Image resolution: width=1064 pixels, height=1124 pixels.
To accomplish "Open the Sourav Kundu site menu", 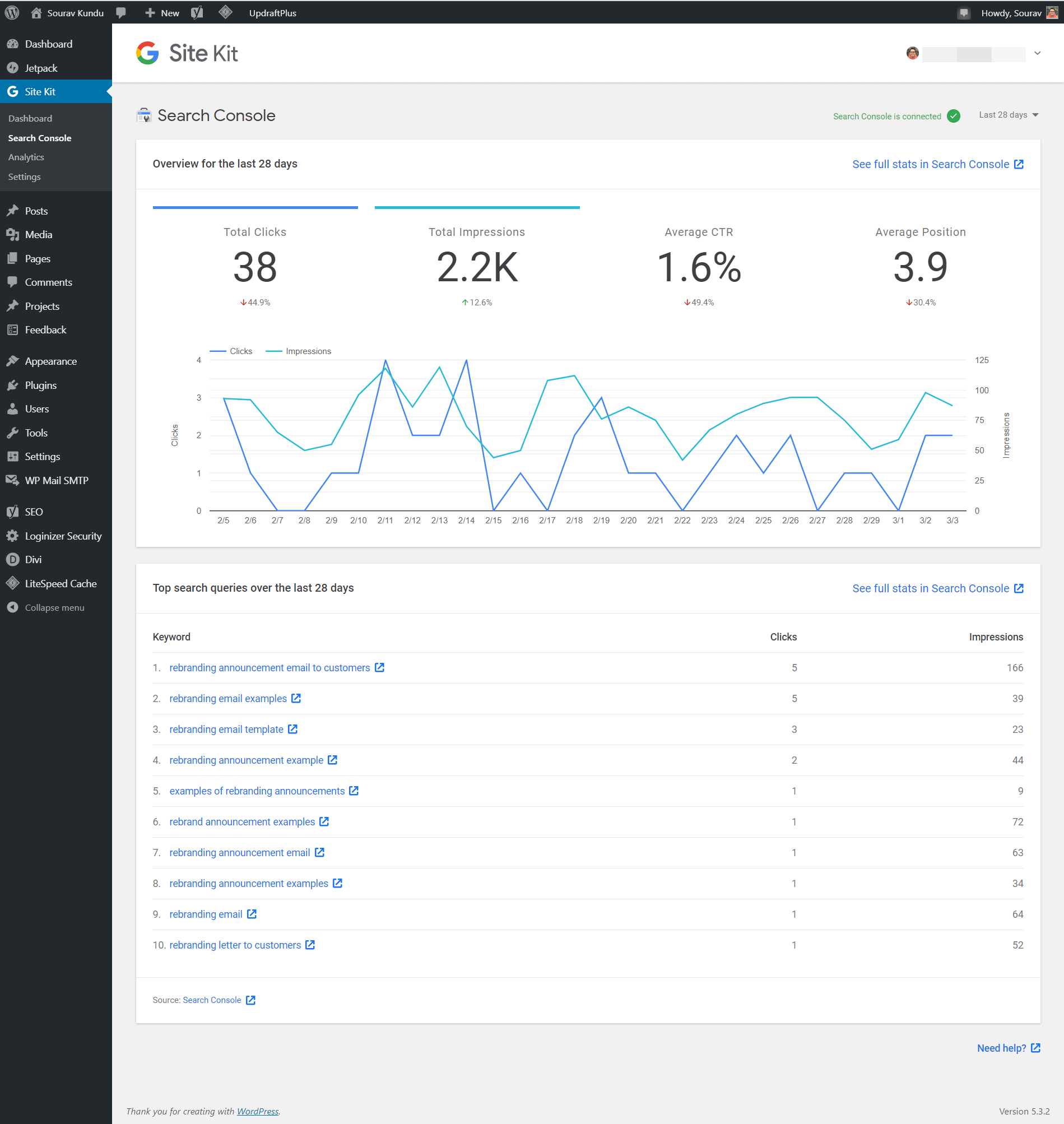I will click(67, 12).
